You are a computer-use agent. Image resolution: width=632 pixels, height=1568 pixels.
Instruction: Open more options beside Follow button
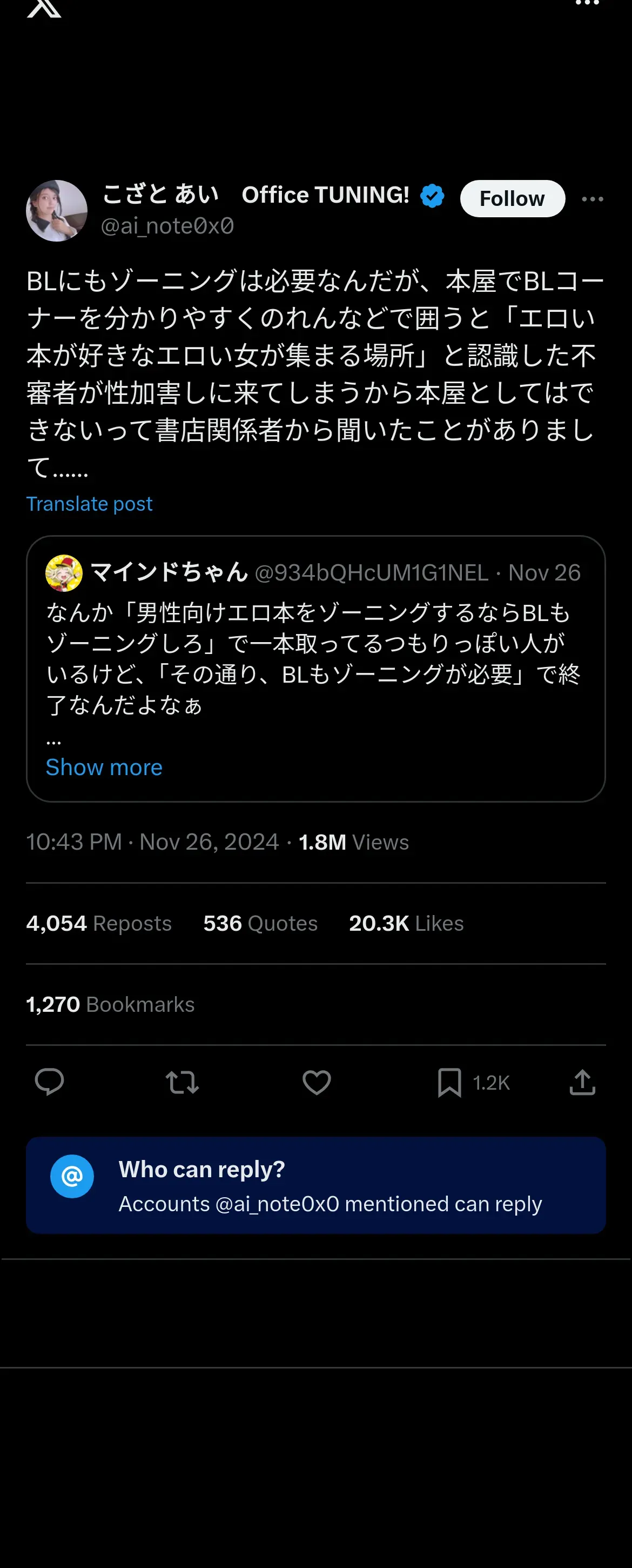[x=593, y=199]
